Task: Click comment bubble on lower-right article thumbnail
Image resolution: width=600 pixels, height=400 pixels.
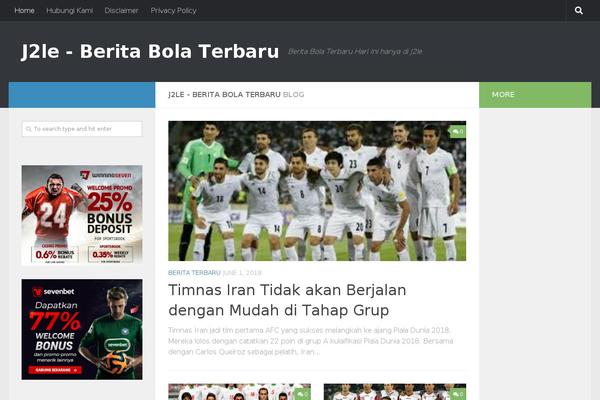Action: [x=458, y=394]
